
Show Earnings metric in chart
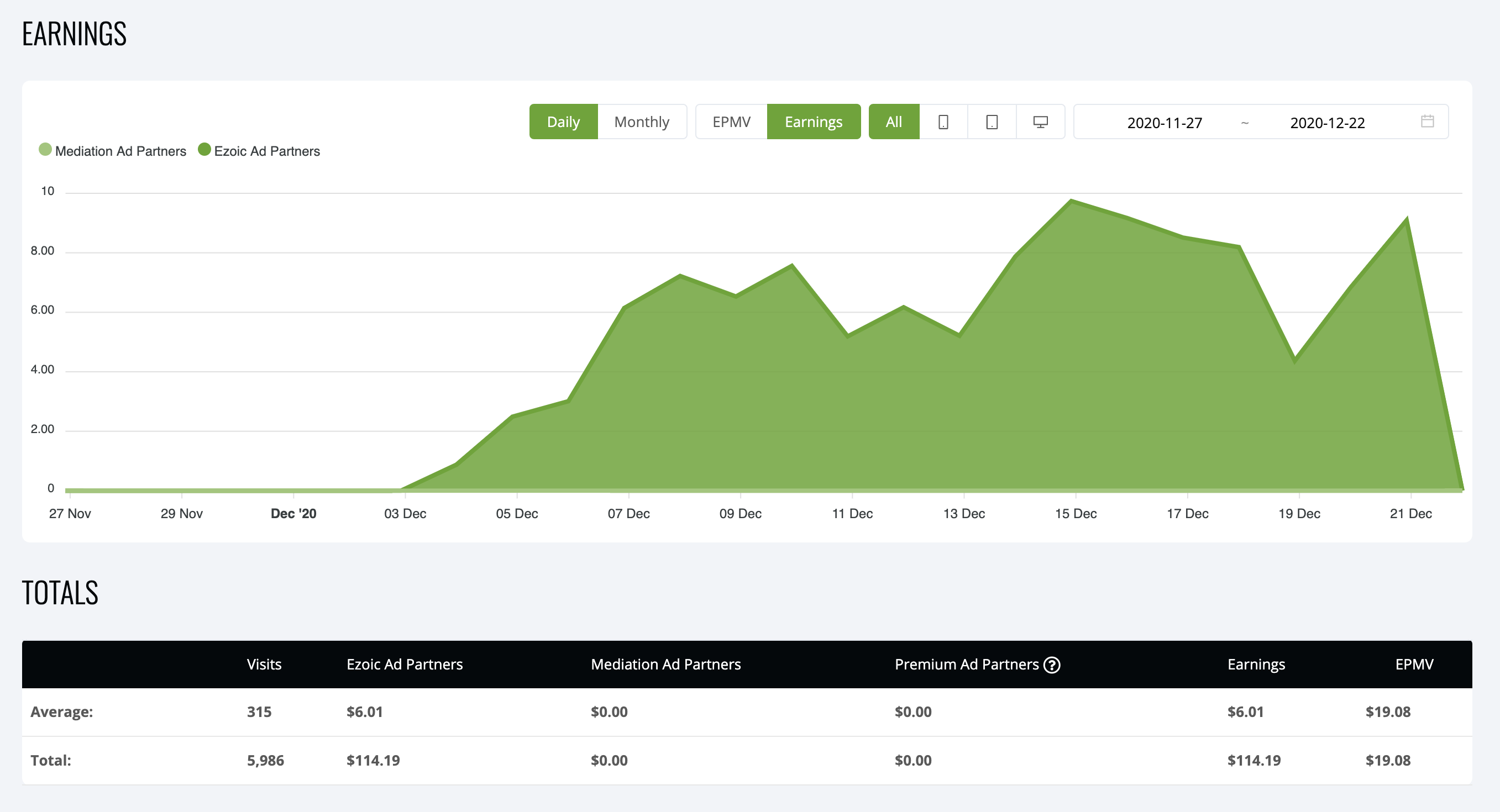tap(814, 122)
